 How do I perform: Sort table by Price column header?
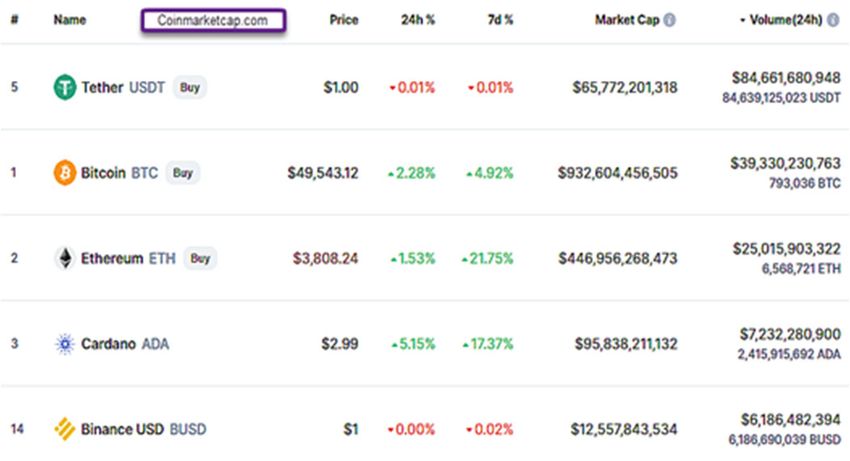[x=343, y=20]
